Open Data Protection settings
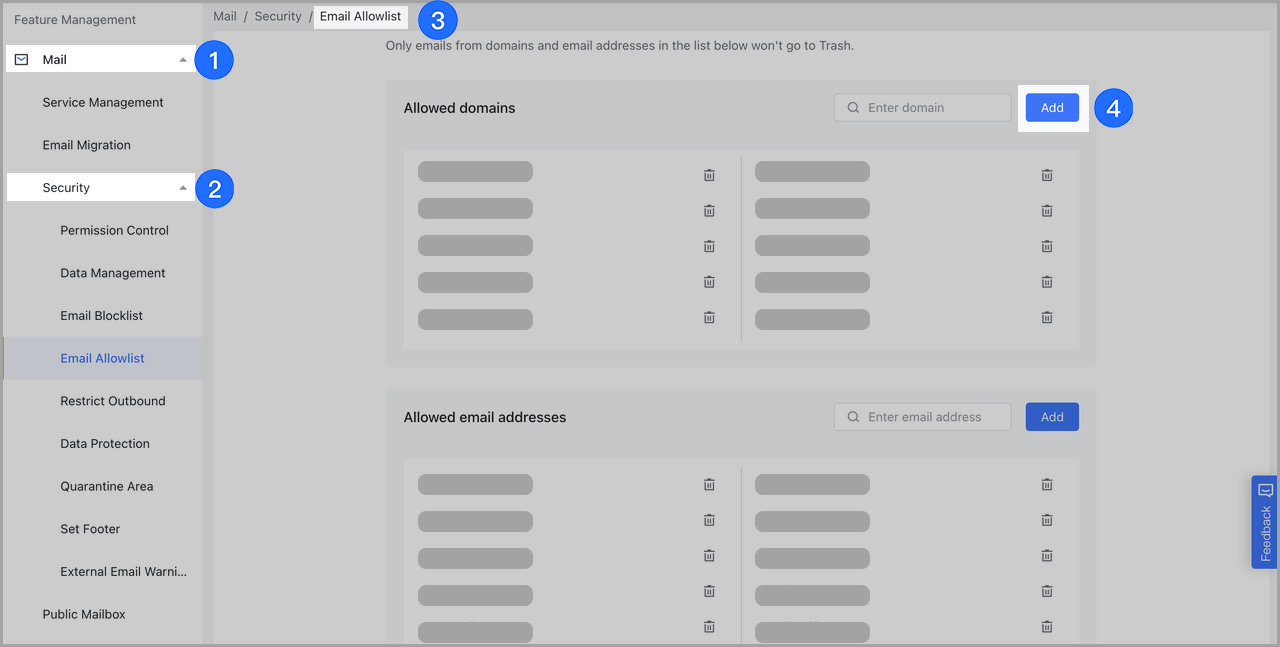 pos(103,444)
